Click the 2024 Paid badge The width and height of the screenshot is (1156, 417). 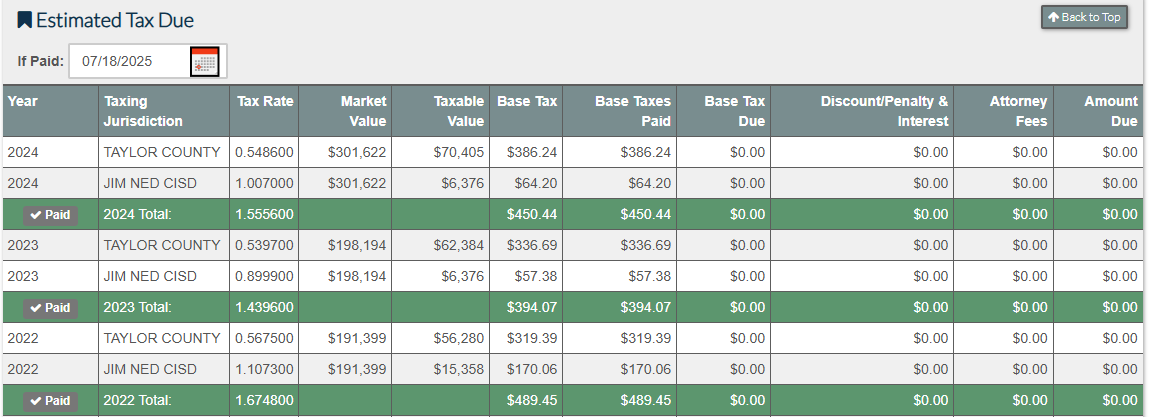[50, 215]
